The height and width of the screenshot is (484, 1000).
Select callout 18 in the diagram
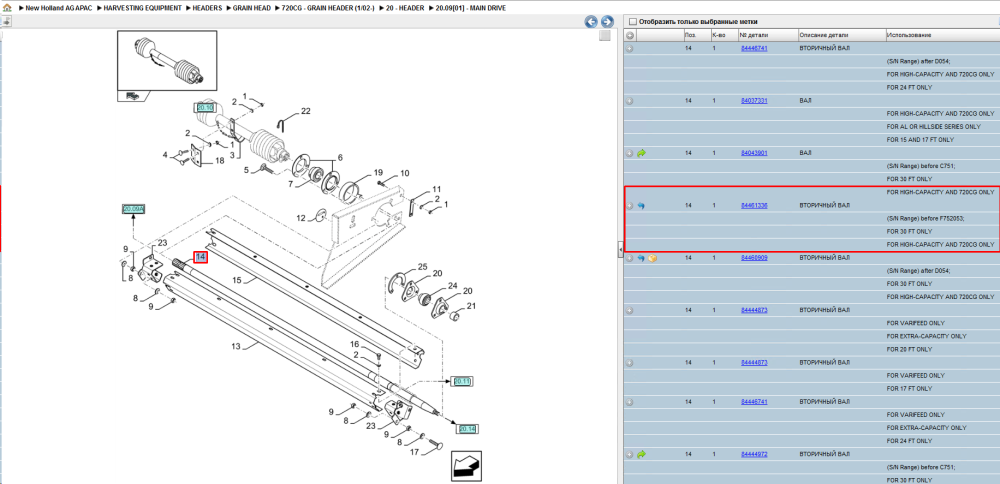pyautogui.click(x=219, y=161)
